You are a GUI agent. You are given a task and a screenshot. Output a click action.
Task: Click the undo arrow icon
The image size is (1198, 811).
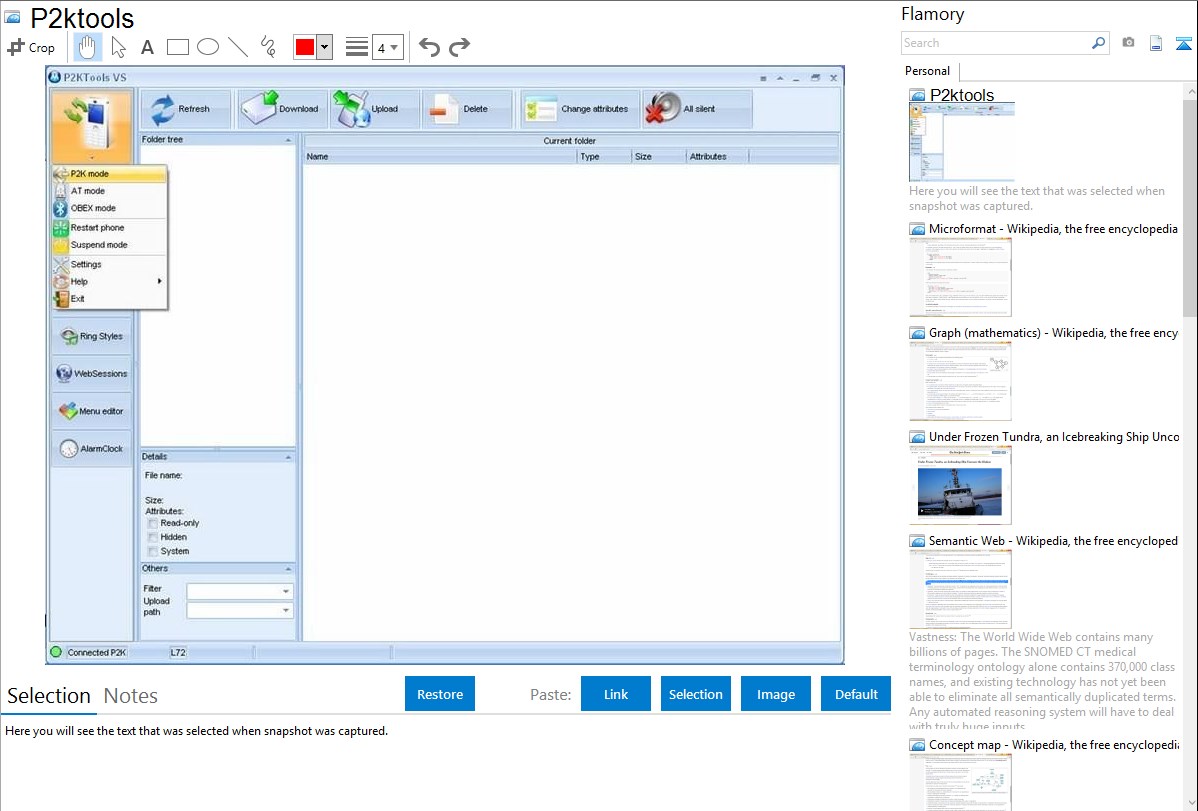coord(429,47)
